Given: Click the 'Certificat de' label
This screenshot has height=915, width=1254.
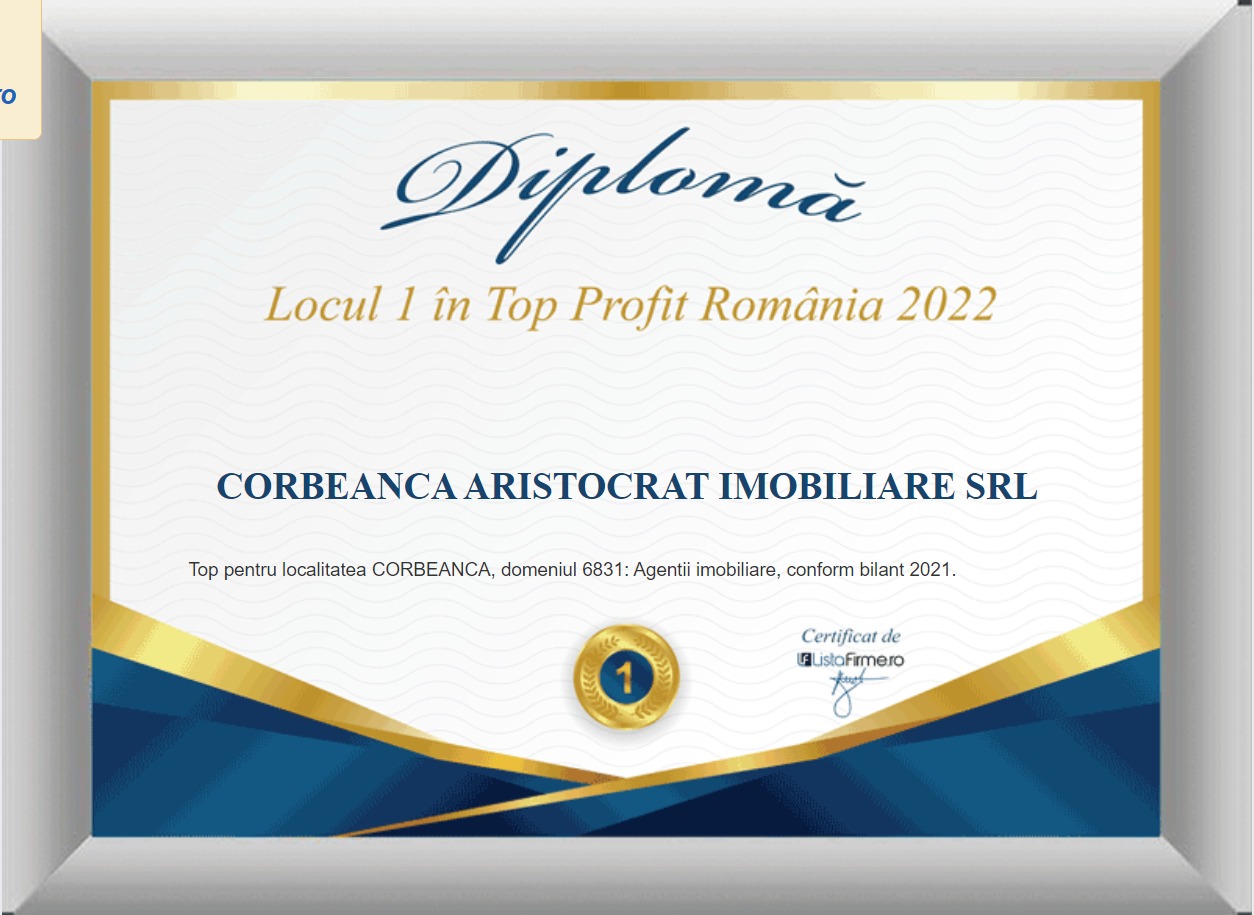Looking at the screenshot, I should click(851, 636).
